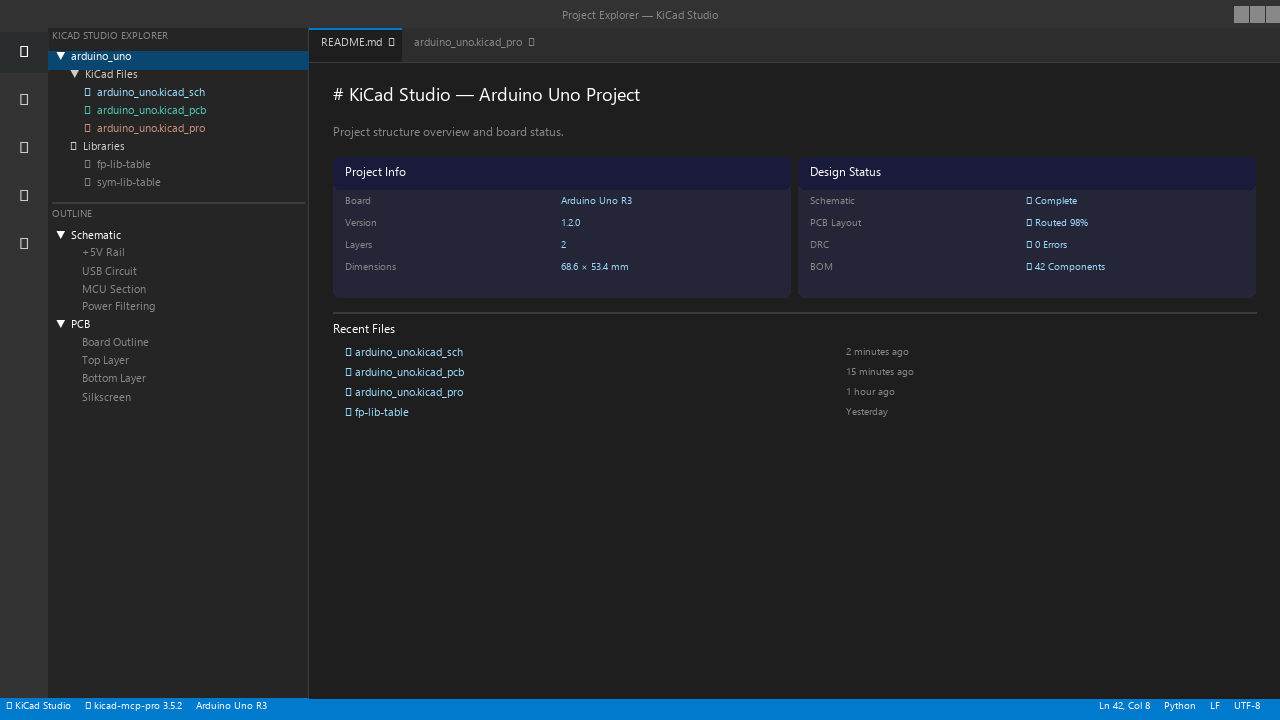This screenshot has height=720, width=1280.
Task: Click Arduino Uno R3 in the status bar
Action: [x=231, y=706]
